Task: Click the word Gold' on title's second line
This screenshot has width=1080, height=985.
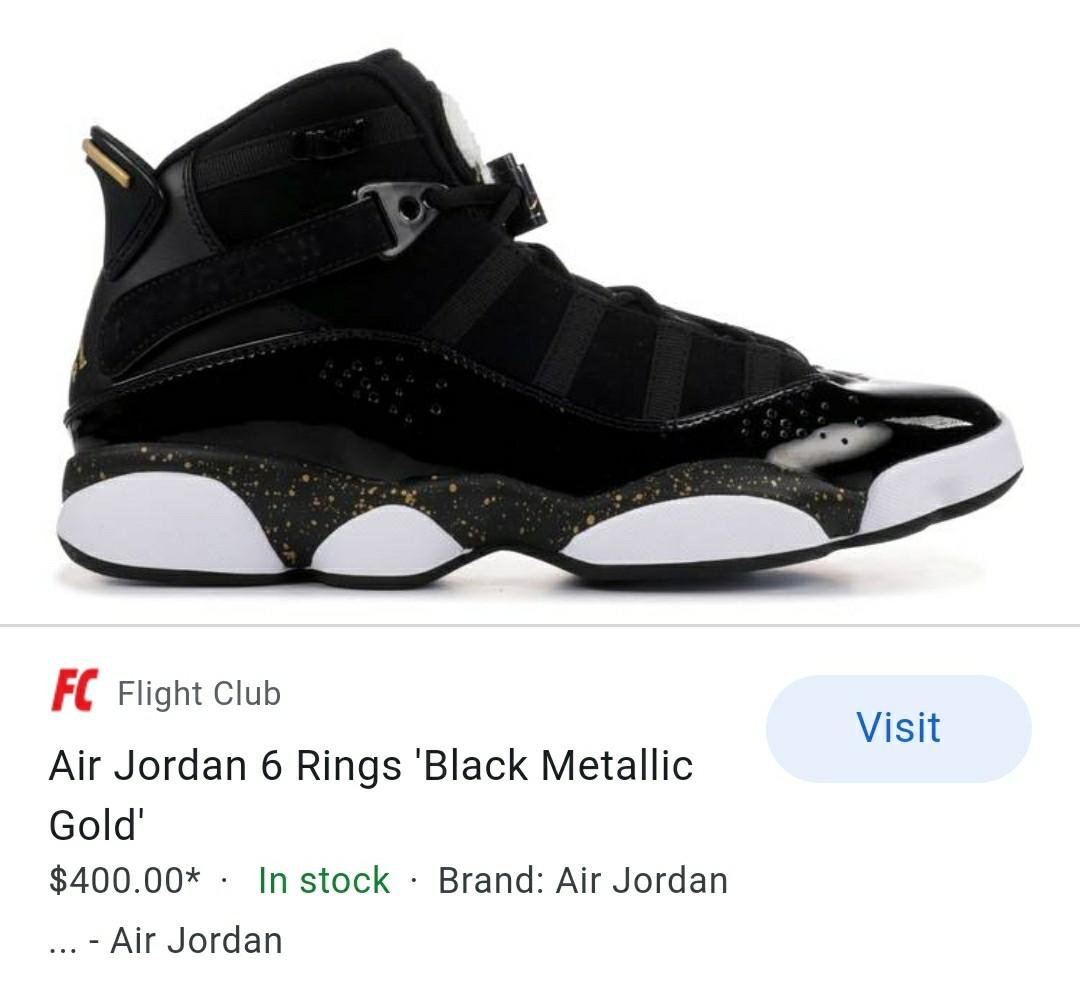Action: 96,824
